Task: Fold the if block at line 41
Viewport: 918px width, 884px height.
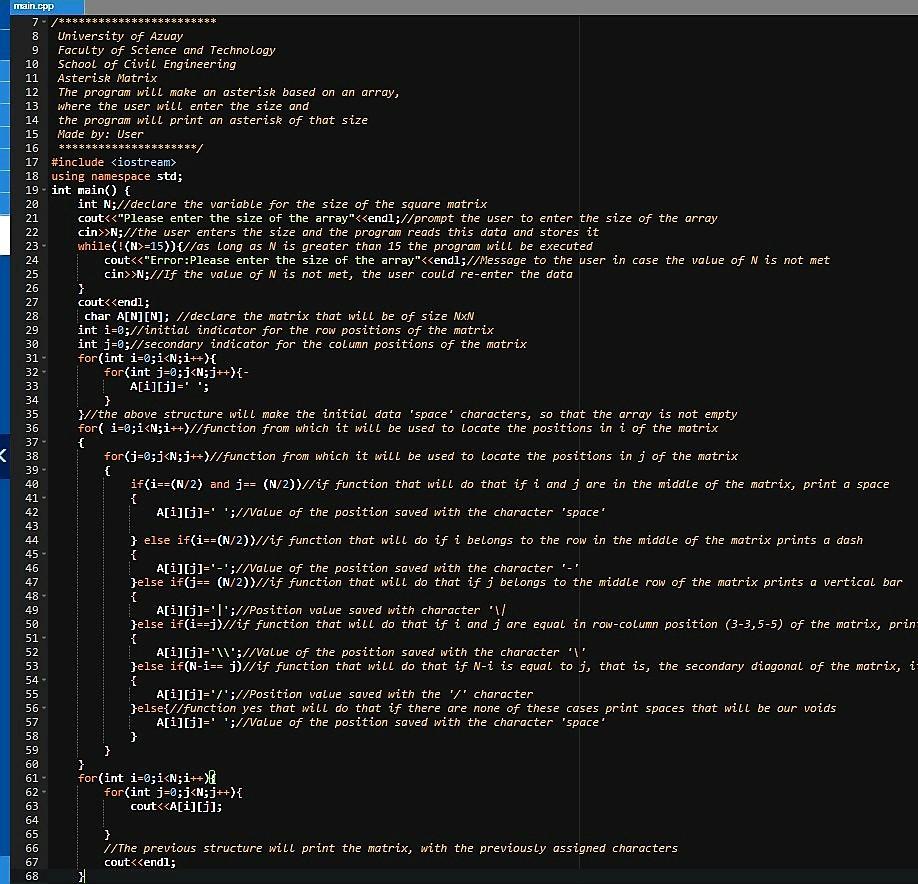Action: point(44,498)
